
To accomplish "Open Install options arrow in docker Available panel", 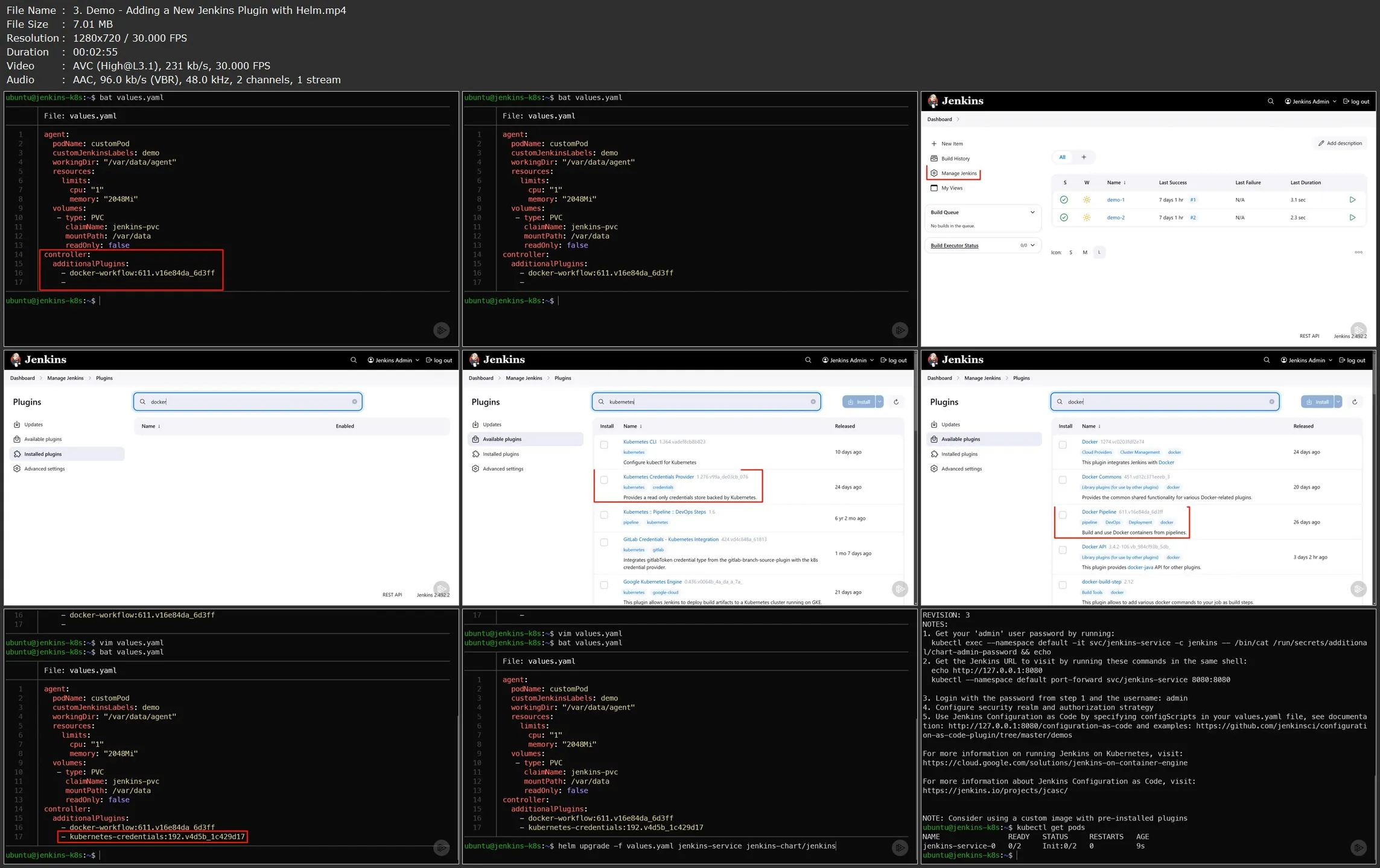I will [x=1338, y=402].
